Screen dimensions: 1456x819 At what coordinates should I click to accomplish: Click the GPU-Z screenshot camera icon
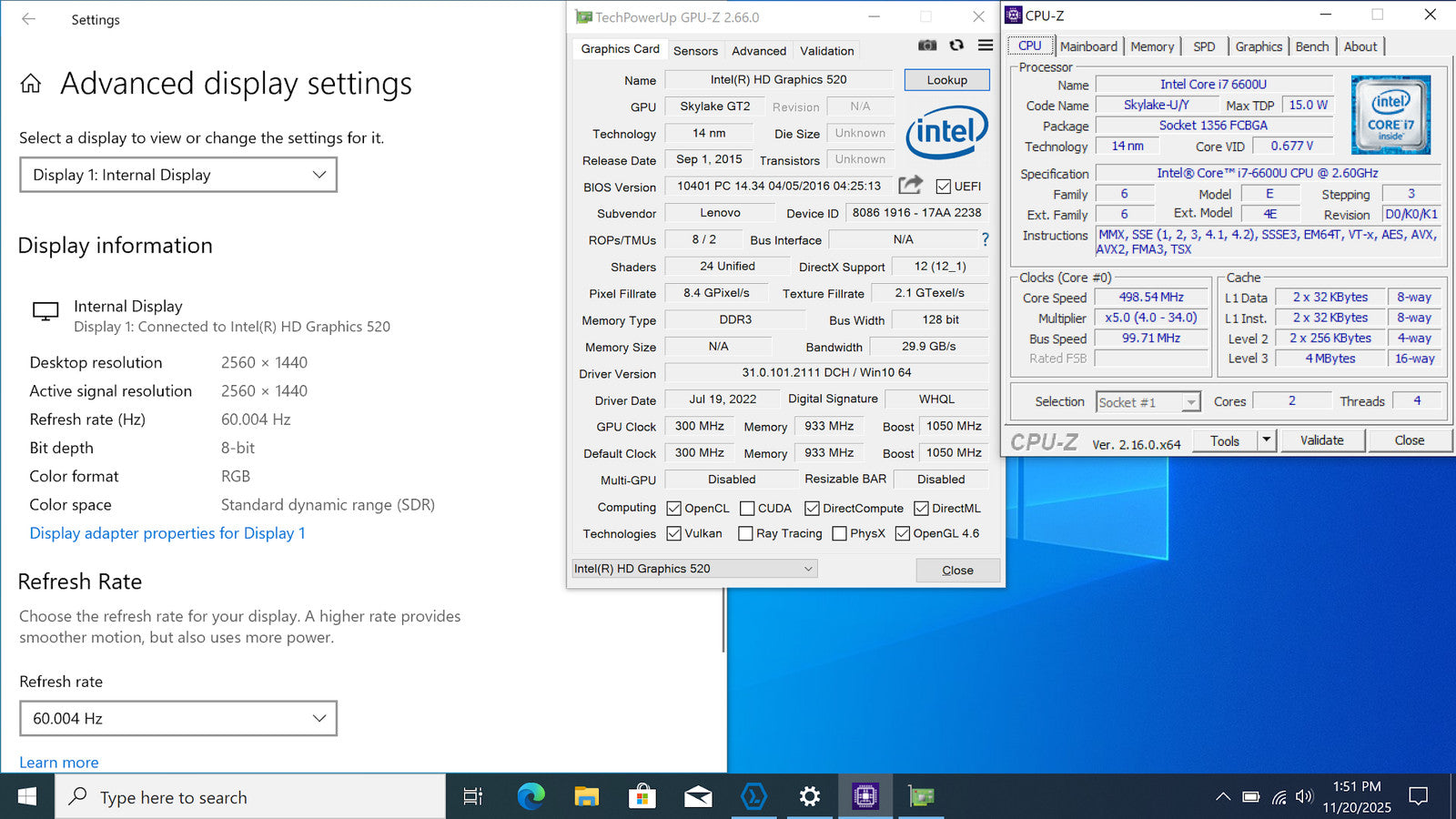pyautogui.click(x=927, y=45)
